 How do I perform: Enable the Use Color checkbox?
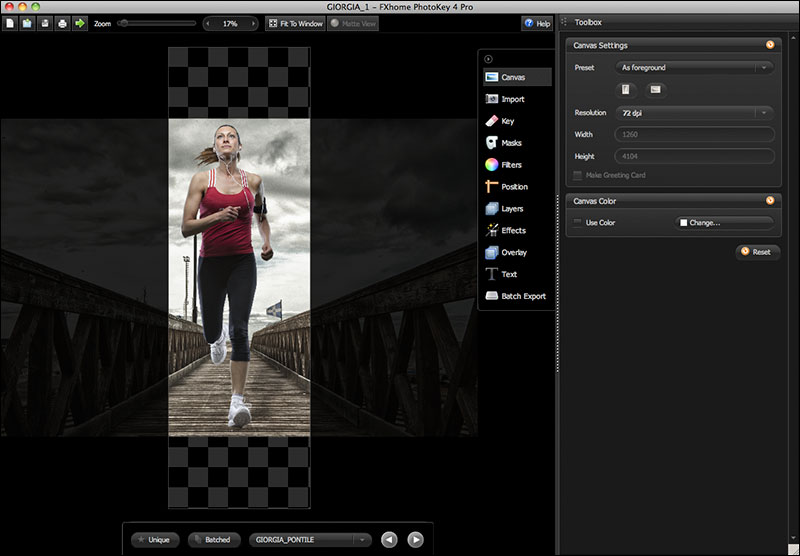(578, 222)
